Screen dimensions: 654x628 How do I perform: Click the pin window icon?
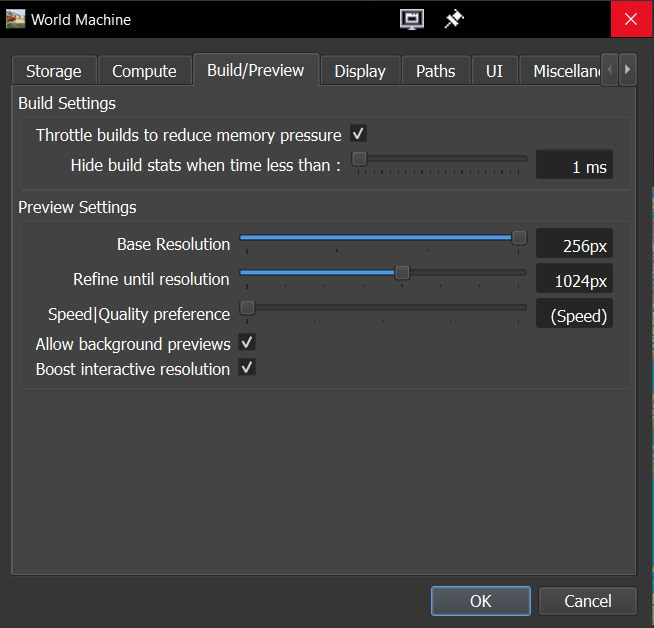coord(454,19)
